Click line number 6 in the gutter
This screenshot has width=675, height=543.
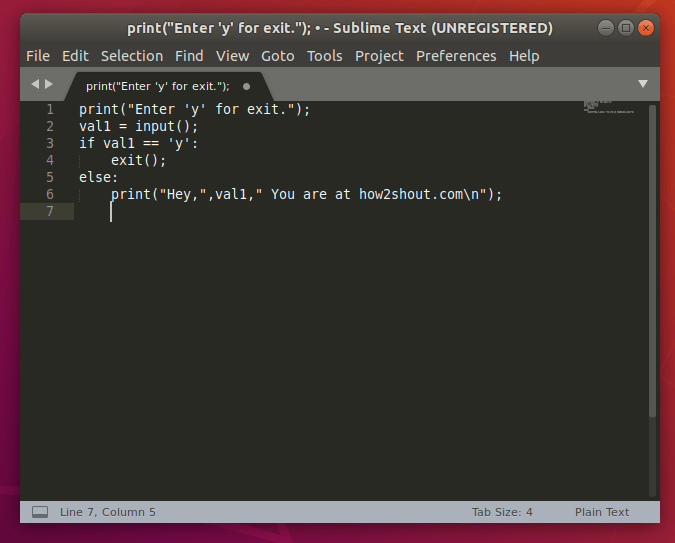pyautogui.click(x=50, y=194)
